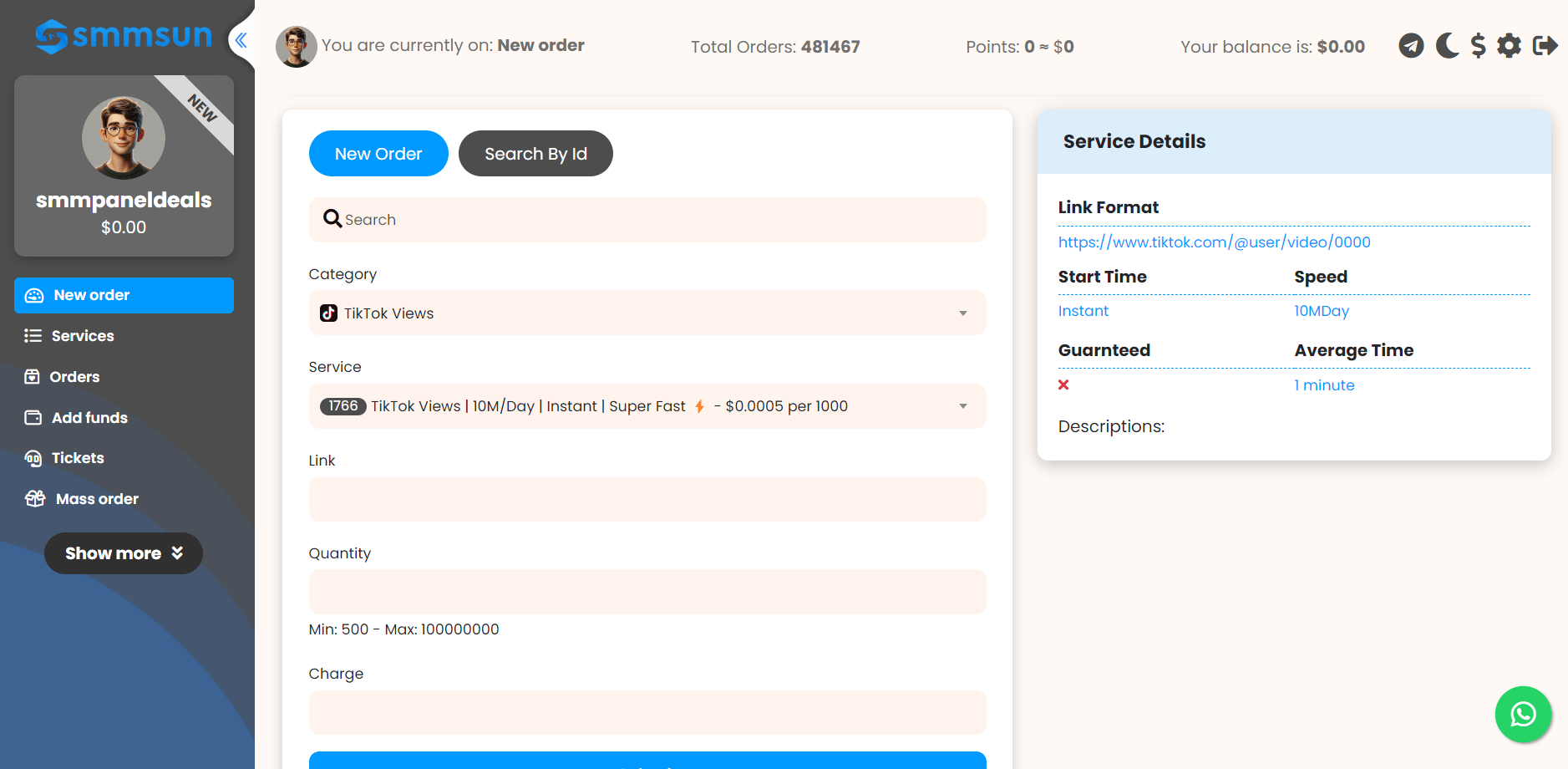This screenshot has width=1568, height=769.
Task: Click the smmsun logo
Action: click(124, 36)
